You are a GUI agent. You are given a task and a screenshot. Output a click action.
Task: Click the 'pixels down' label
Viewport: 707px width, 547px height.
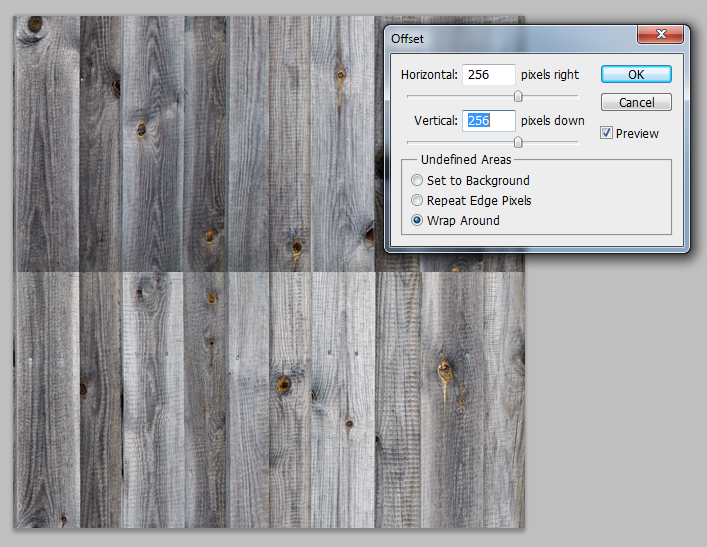pos(552,121)
